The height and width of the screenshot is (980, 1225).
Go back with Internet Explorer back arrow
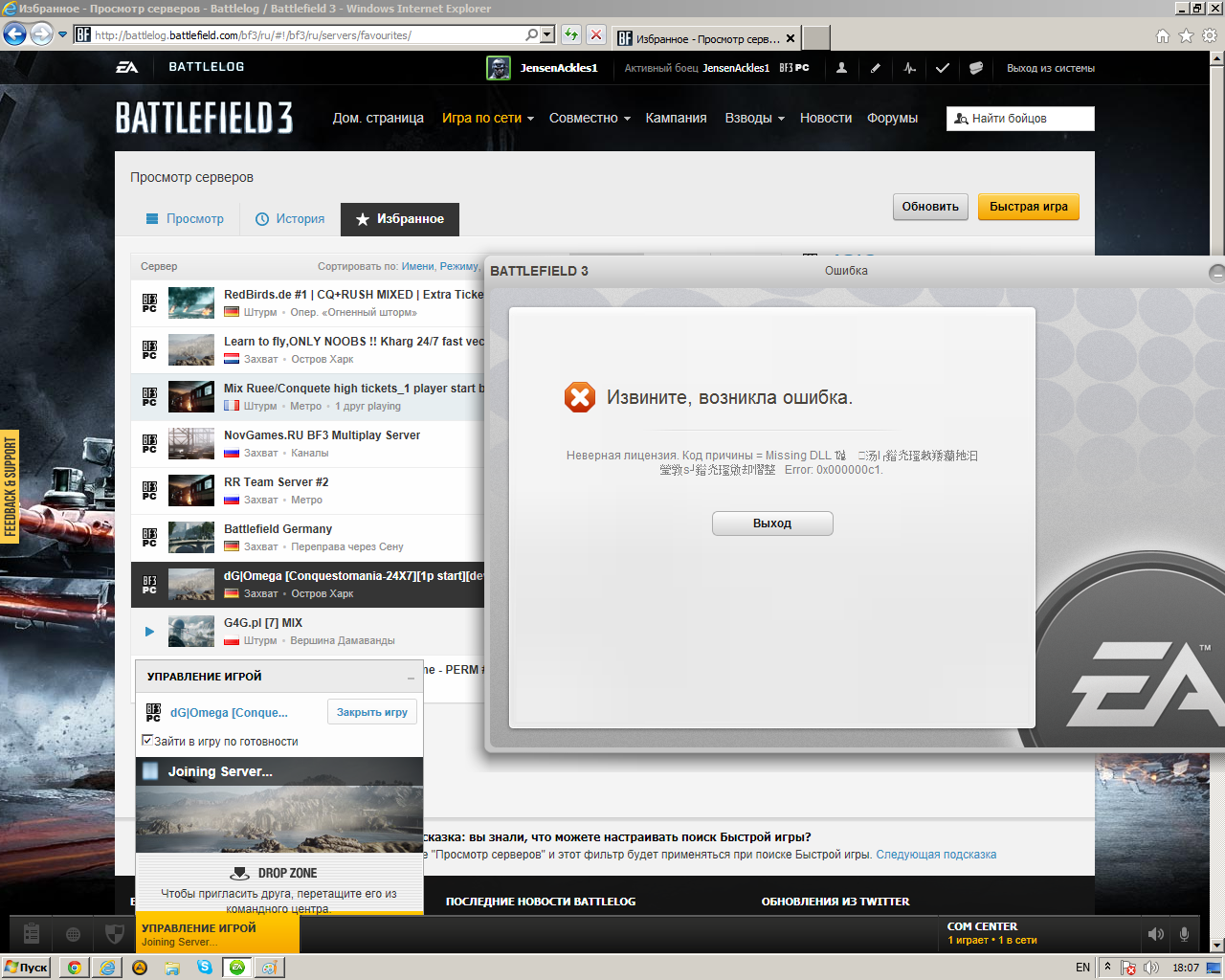point(14,34)
